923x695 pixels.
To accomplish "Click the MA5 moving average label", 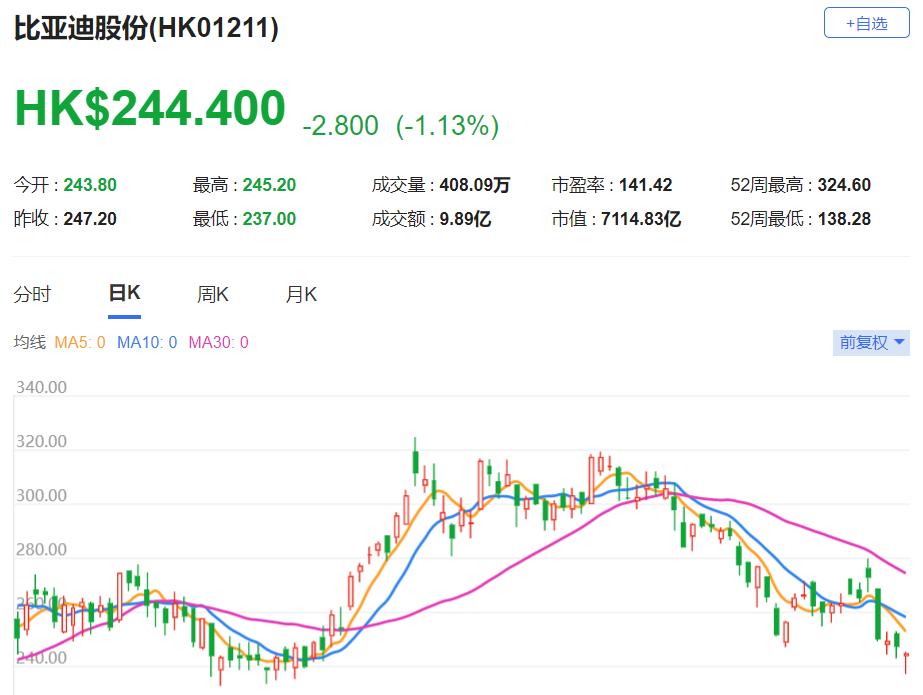I will (x=79, y=342).
